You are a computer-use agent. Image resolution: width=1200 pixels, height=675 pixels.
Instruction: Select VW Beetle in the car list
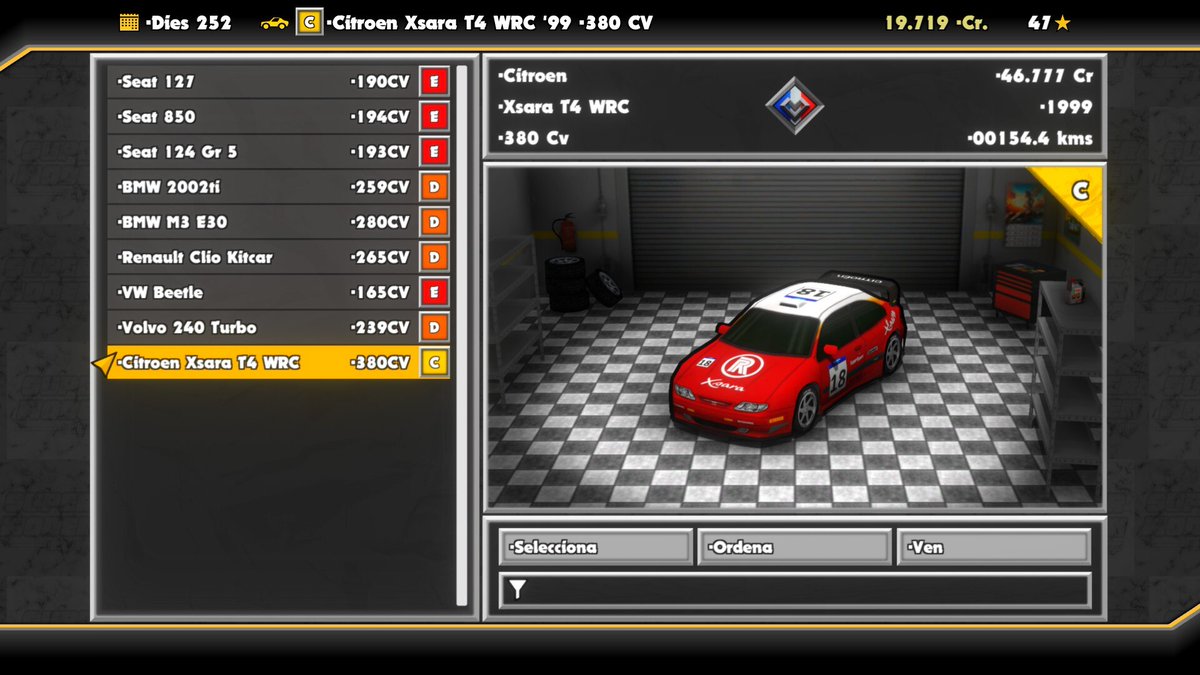point(278,292)
